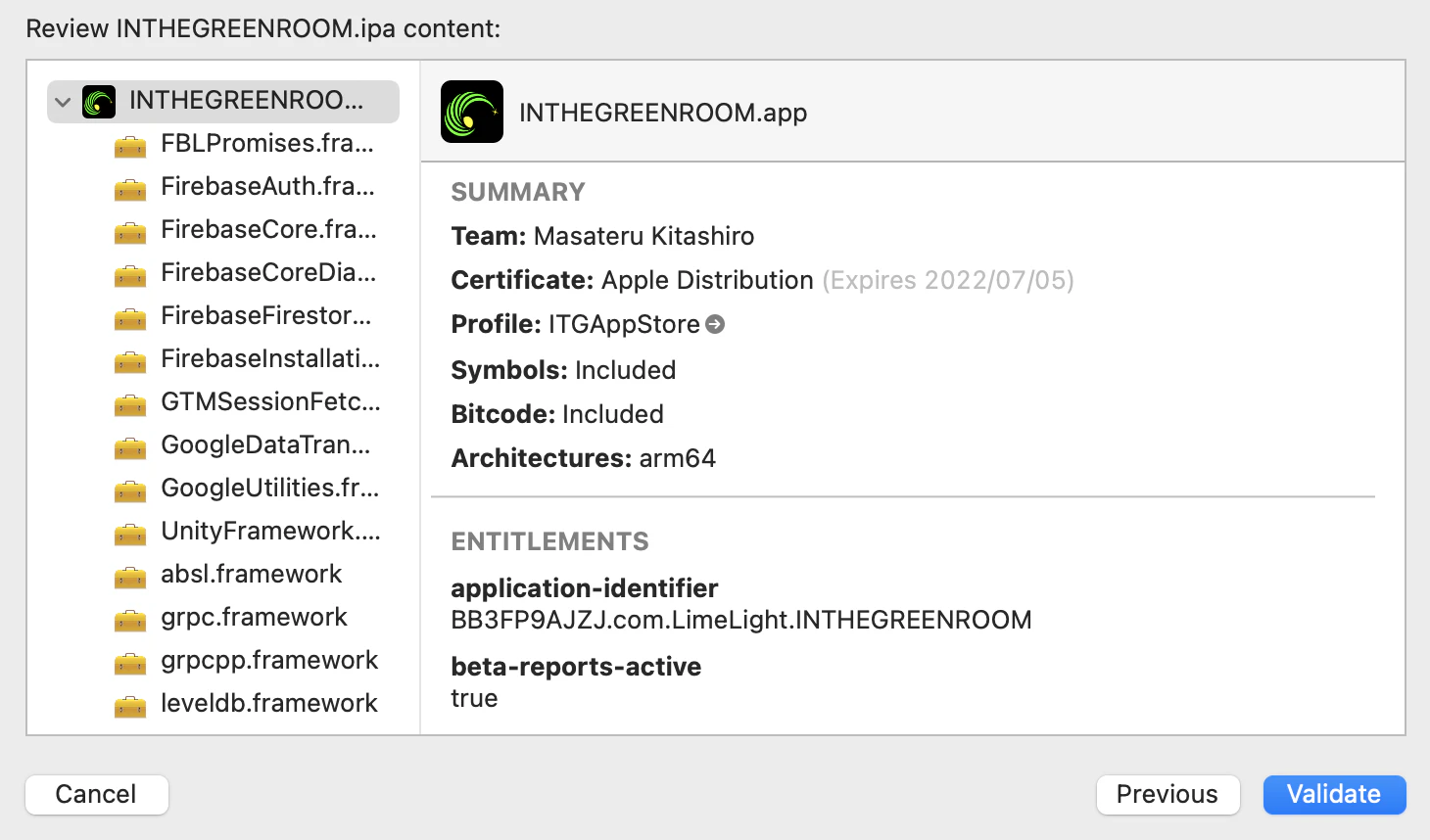Select FirebaseCoreDia... in the list
Image resolution: width=1430 pixels, height=840 pixels.
pos(269,272)
